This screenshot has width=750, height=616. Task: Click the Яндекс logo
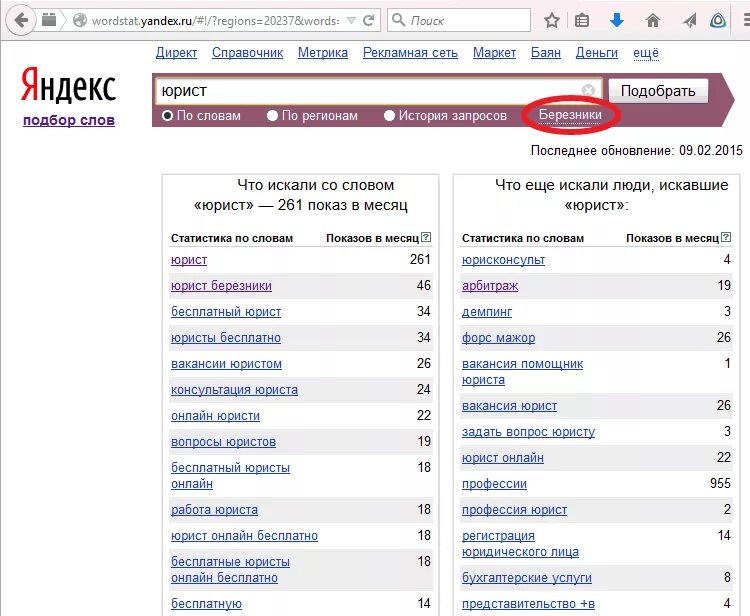click(x=68, y=85)
